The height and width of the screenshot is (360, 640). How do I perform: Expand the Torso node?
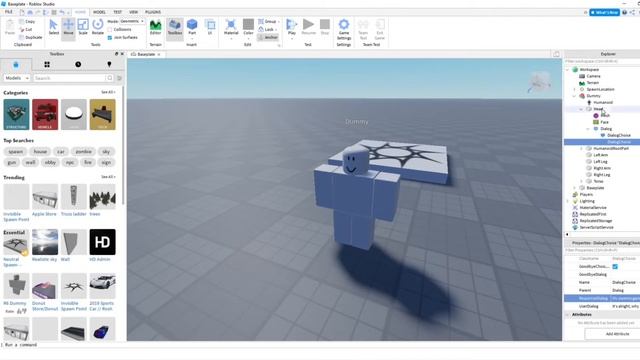coord(581,181)
